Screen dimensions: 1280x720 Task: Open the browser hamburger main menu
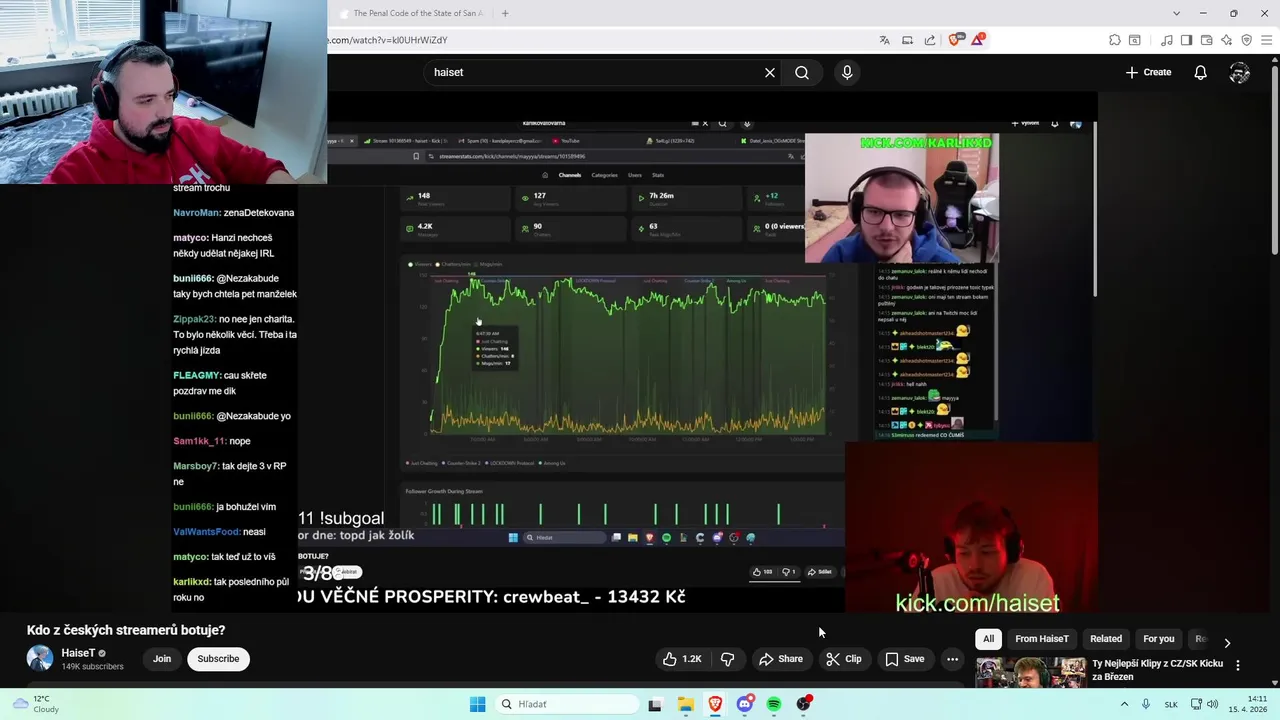pyautogui.click(x=1267, y=40)
